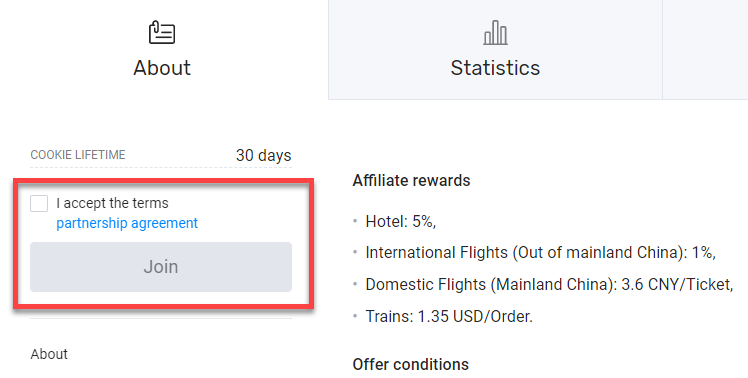Click the Affiliate rewards heading
The height and width of the screenshot is (378, 748).
[x=411, y=180]
